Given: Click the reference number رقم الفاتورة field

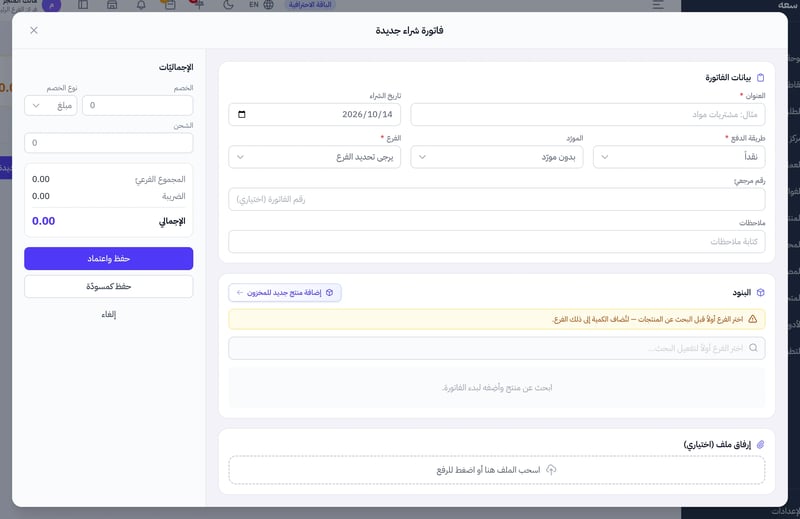Looking at the screenshot, I should [496, 199].
